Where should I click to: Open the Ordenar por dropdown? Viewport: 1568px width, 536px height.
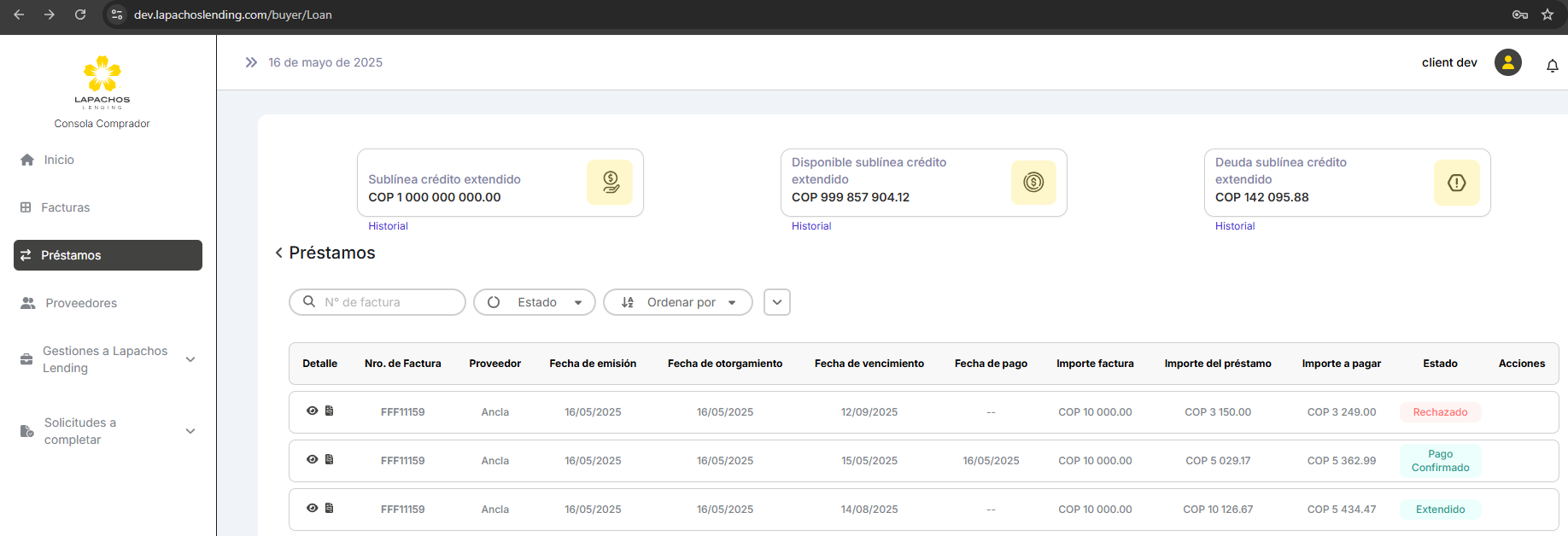(678, 302)
